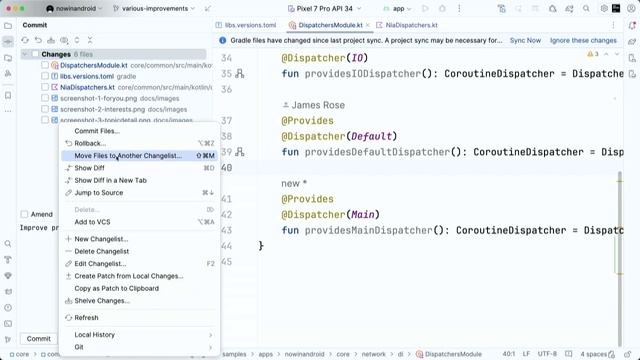640x360 pixels.
Task: Toggle the Amend checkbox
Action: pos(24,214)
